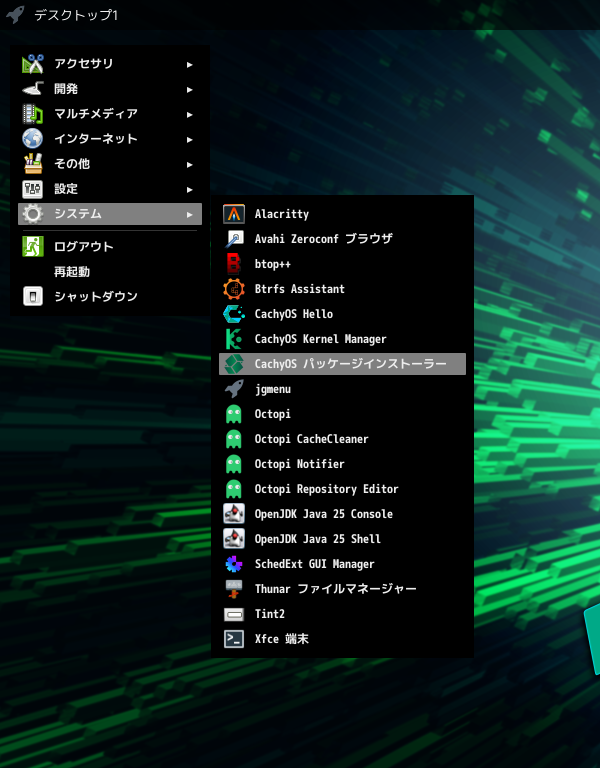Click the インターネット globe icon

pyautogui.click(x=32, y=139)
